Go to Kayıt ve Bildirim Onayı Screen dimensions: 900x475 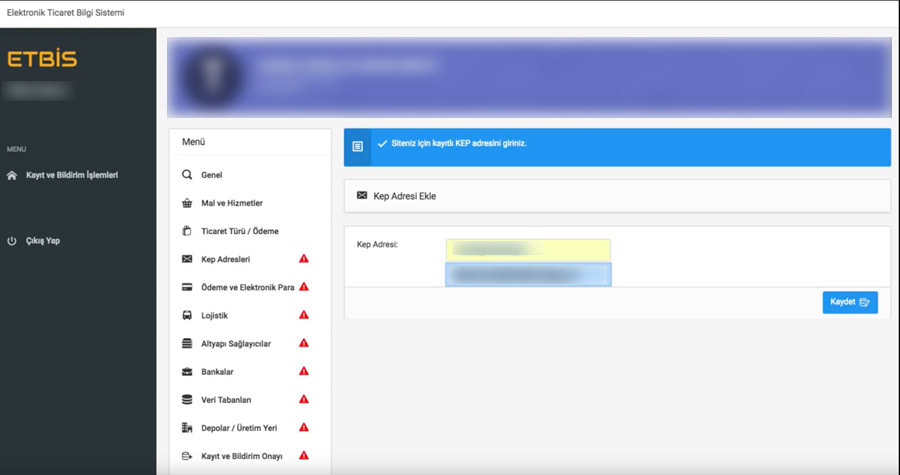point(242,457)
